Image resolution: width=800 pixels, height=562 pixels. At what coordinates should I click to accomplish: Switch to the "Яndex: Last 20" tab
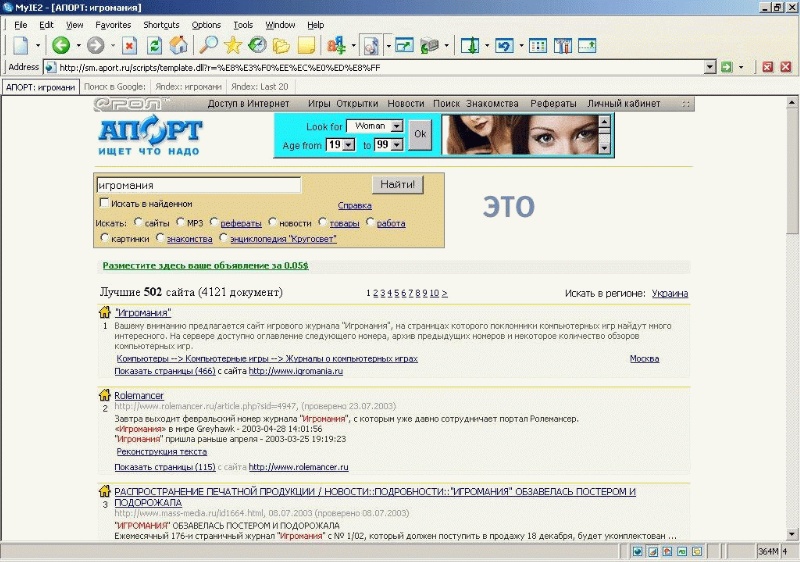[259, 87]
